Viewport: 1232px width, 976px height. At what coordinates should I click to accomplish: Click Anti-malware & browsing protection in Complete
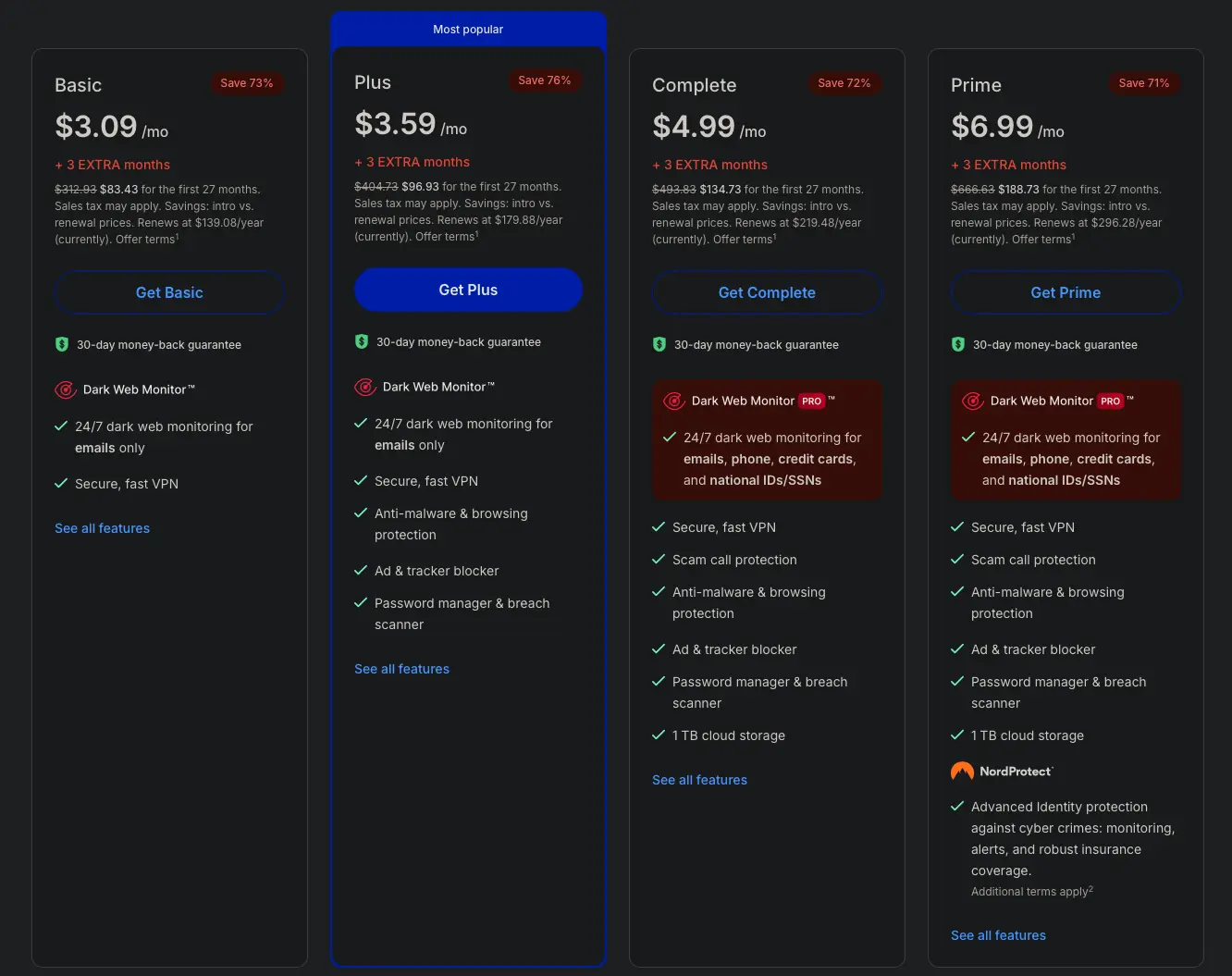[749, 603]
